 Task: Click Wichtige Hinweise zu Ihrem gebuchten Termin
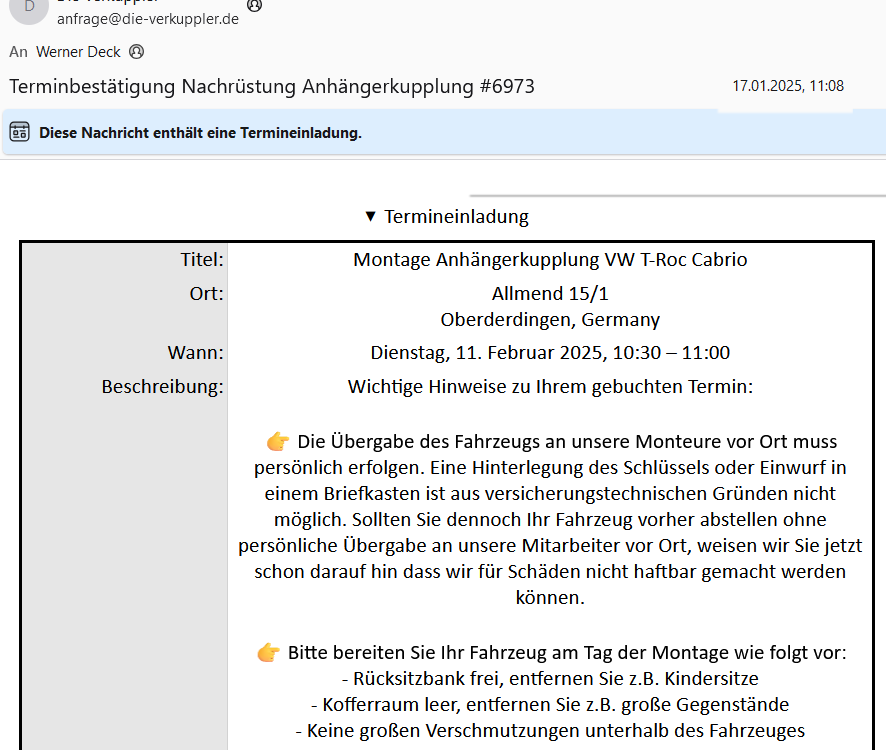click(x=550, y=387)
